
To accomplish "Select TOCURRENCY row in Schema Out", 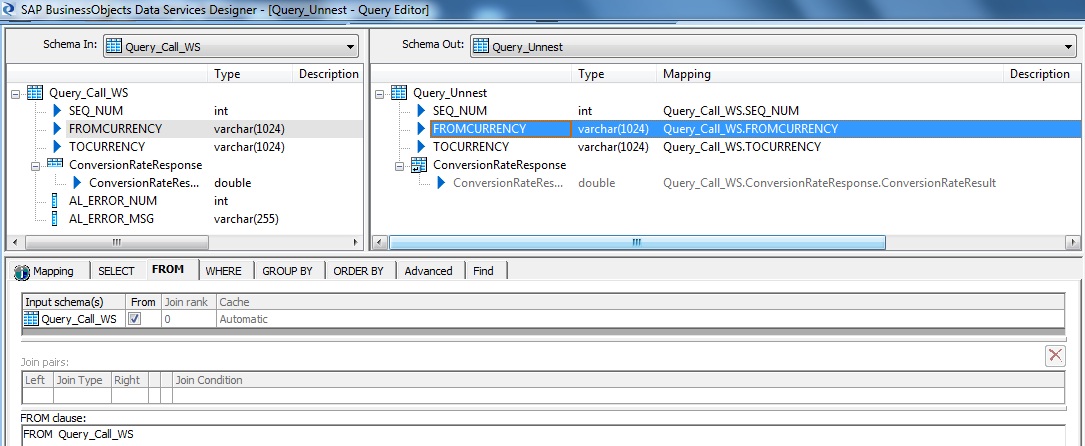I will (724, 147).
